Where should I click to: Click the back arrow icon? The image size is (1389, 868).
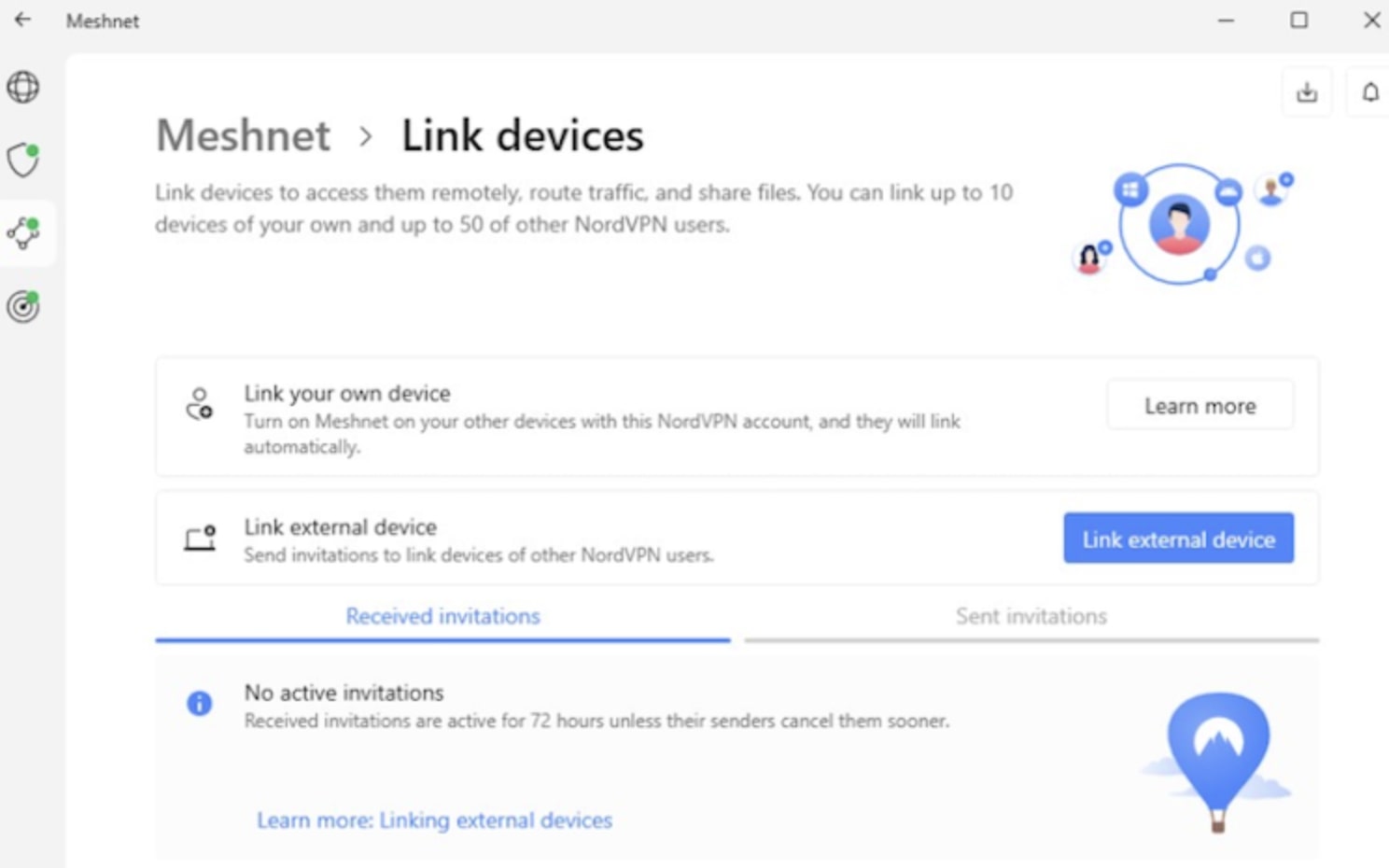click(x=23, y=20)
